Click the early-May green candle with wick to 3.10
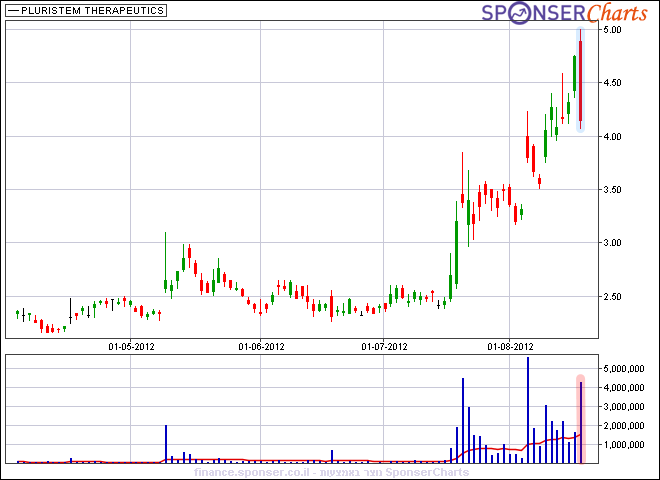660x480 pixels. [x=165, y=262]
